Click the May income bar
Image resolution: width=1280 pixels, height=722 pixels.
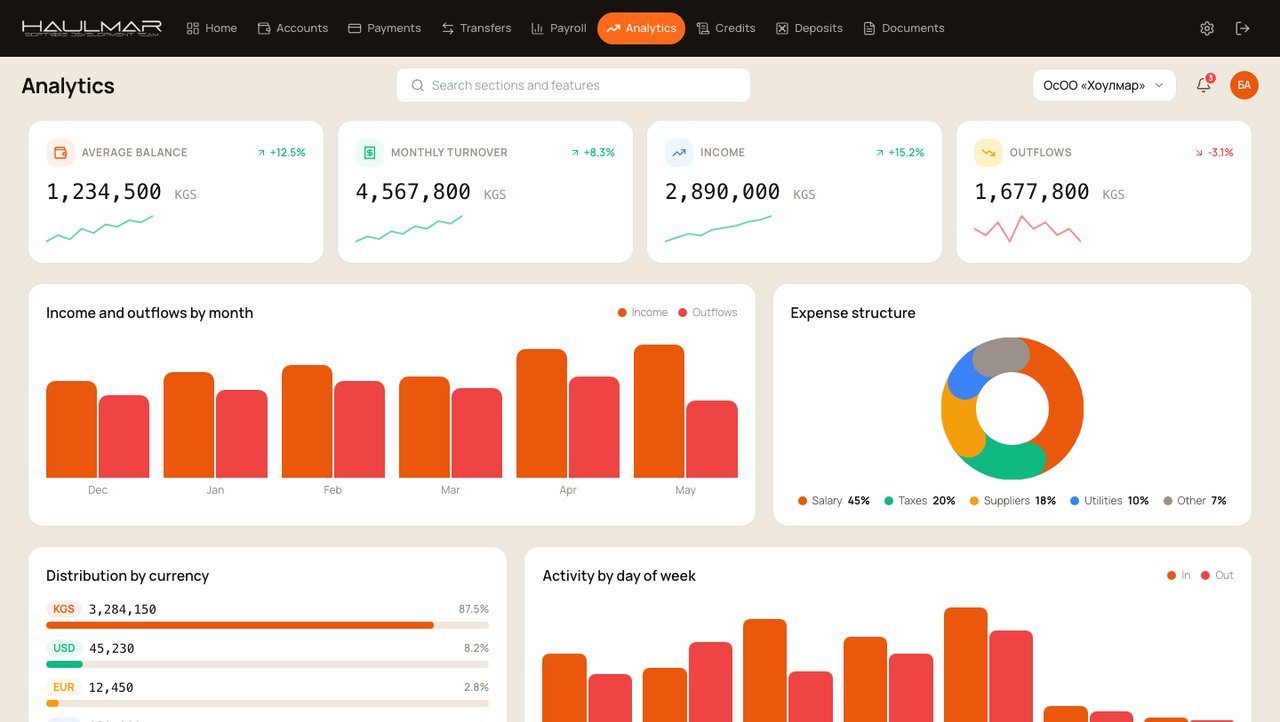coord(659,411)
